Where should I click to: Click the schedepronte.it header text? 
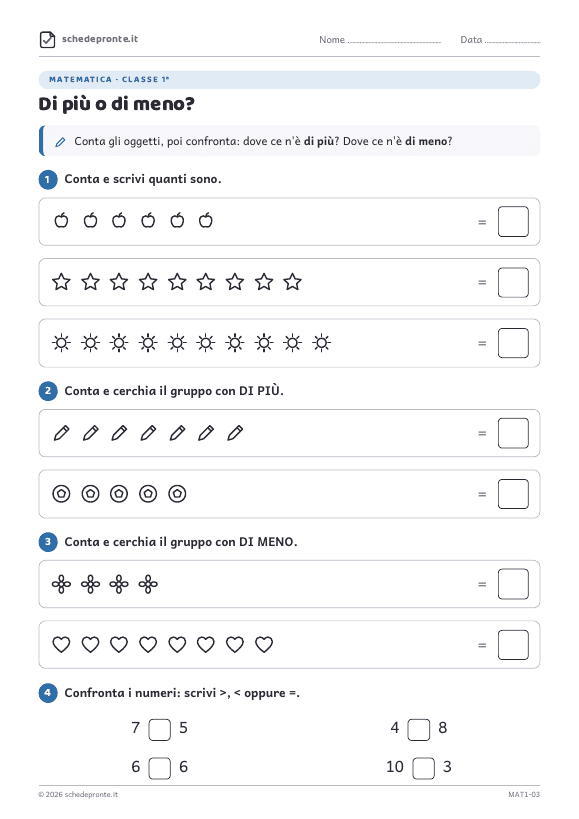click(100, 39)
